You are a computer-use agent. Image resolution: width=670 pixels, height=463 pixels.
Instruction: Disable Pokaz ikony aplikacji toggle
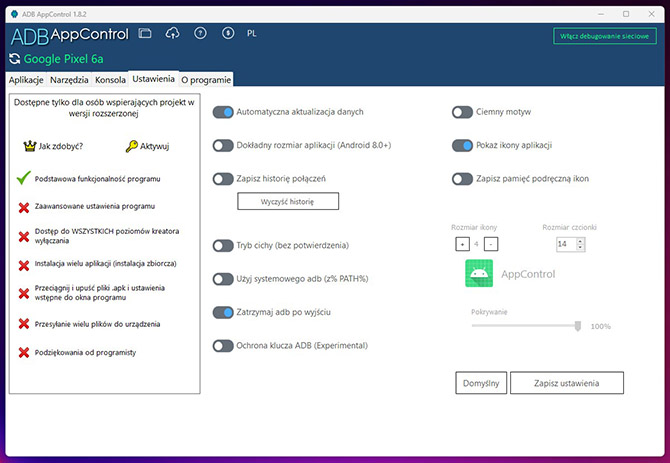[x=462, y=146]
